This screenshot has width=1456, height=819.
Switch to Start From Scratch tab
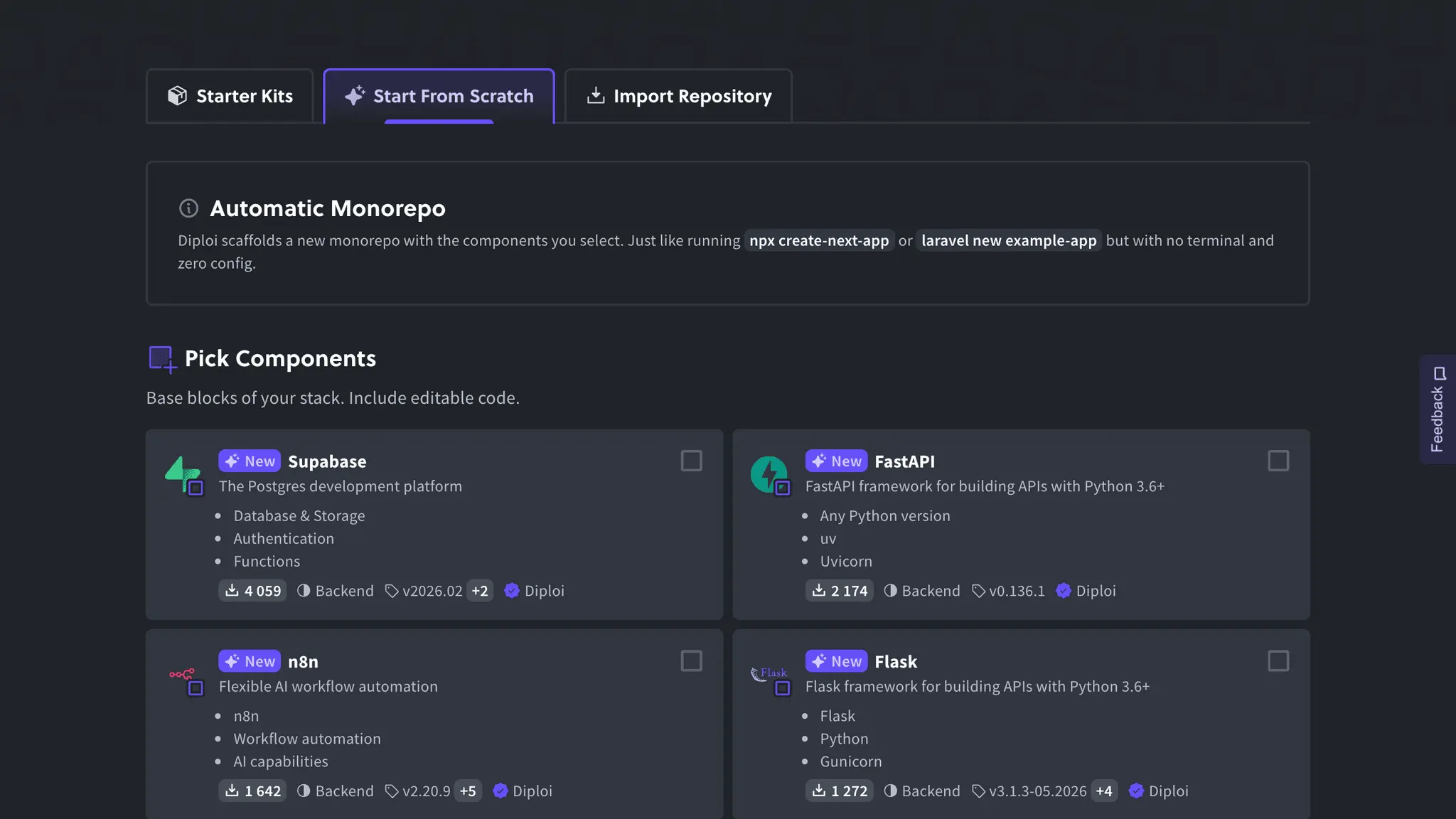click(439, 96)
